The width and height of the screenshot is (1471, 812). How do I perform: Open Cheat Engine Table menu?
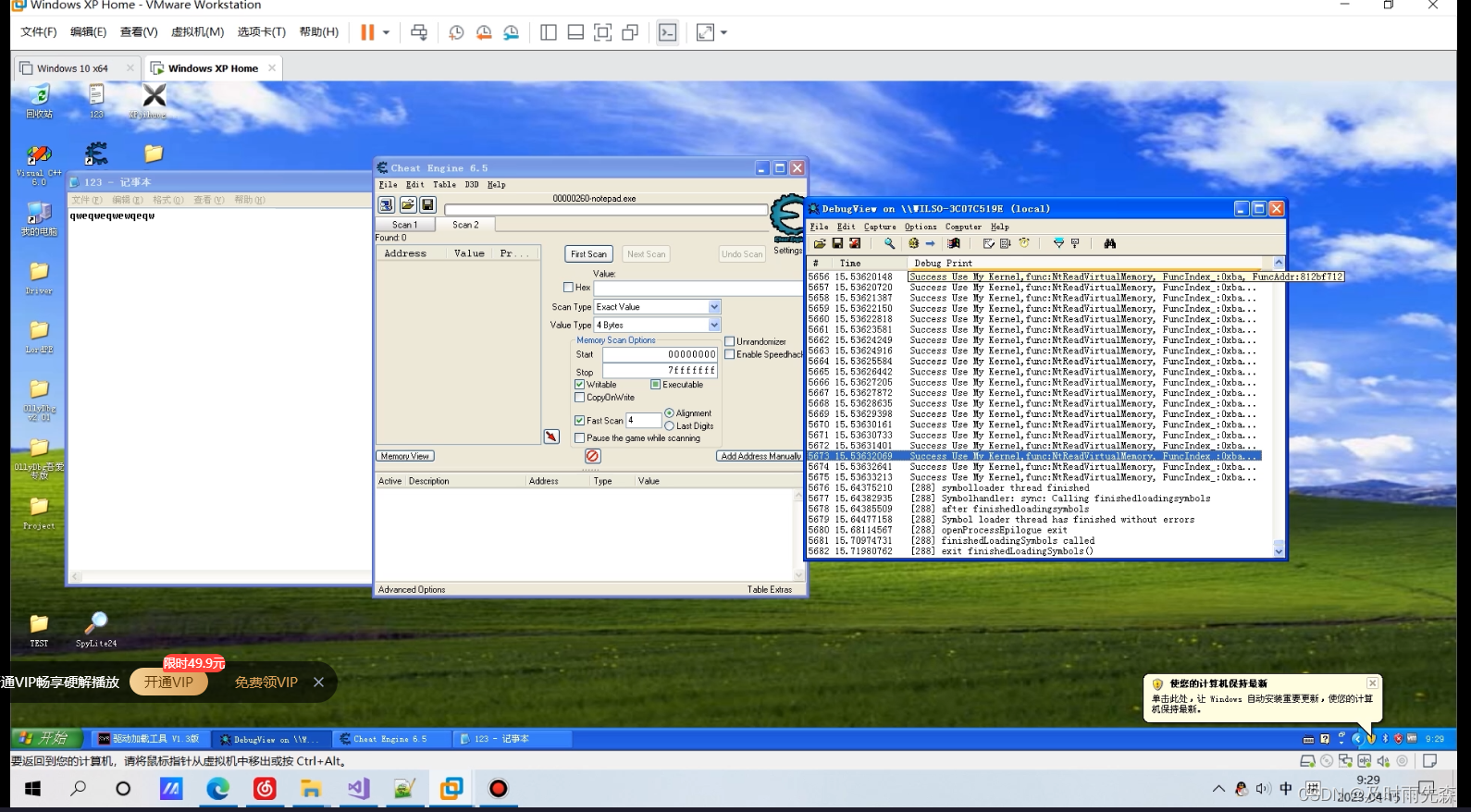pyautogui.click(x=444, y=185)
